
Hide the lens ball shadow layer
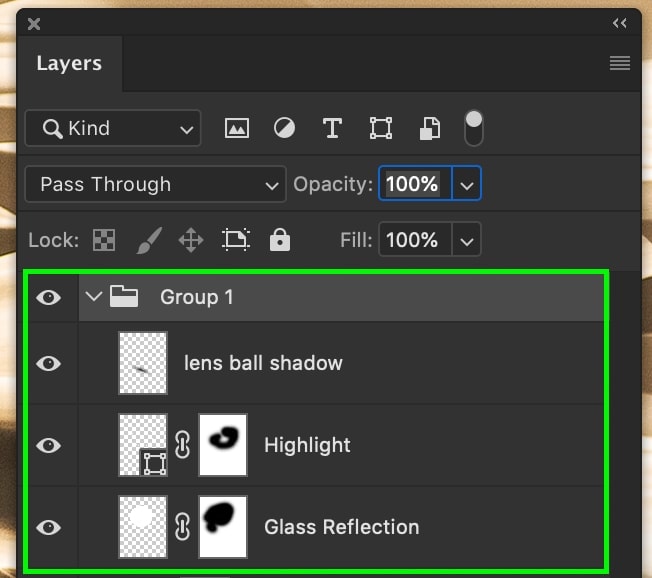[49, 363]
